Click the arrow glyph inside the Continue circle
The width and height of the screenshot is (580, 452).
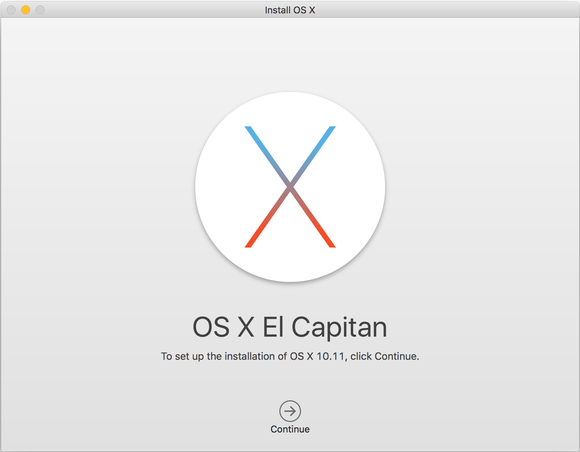point(290,411)
